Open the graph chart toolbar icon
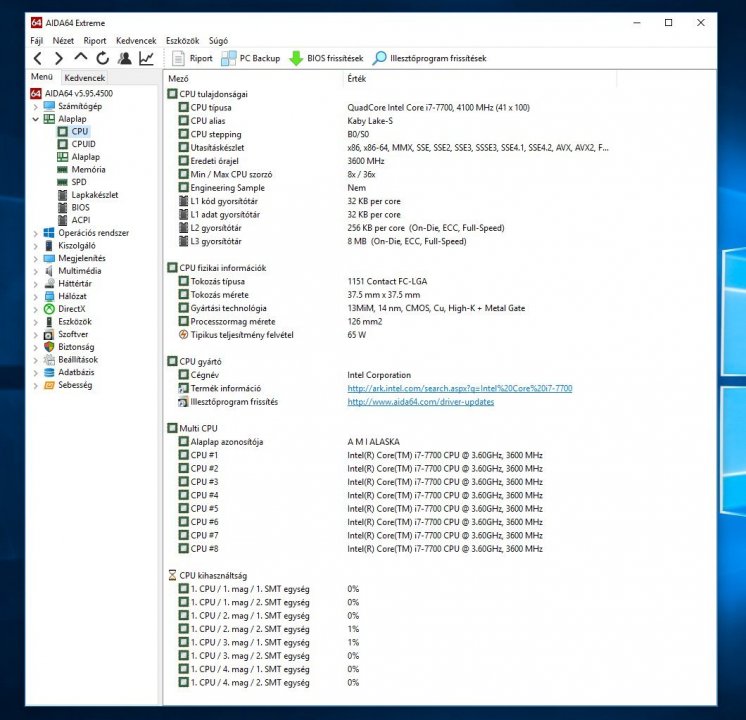 [146, 59]
